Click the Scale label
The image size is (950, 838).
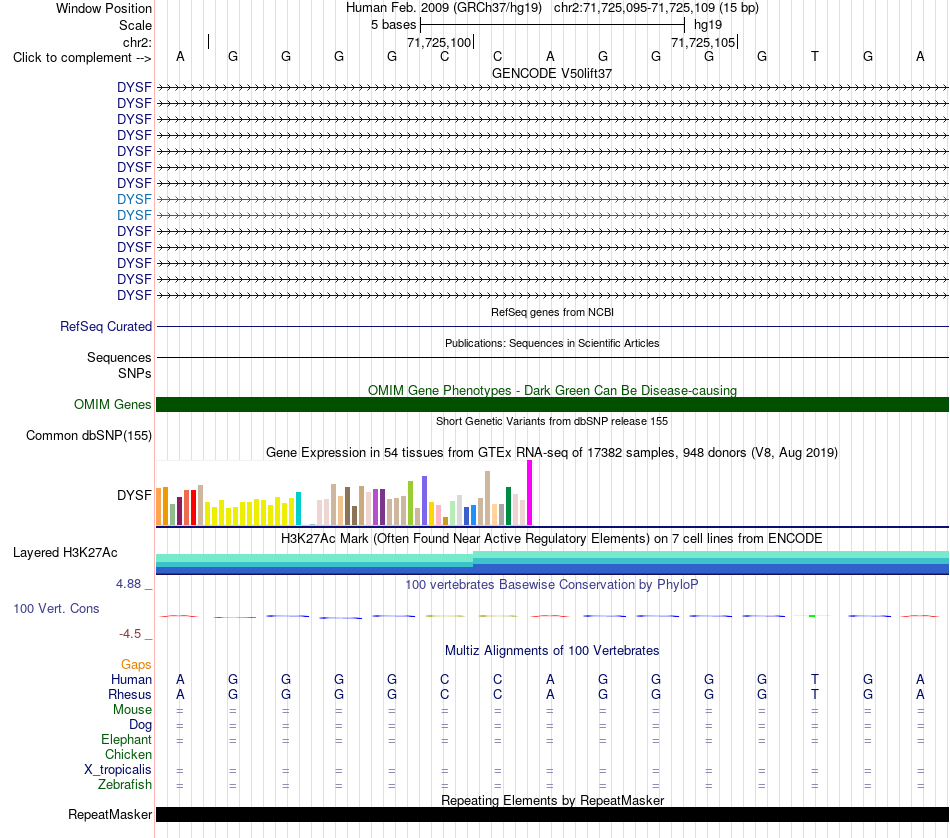click(135, 25)
